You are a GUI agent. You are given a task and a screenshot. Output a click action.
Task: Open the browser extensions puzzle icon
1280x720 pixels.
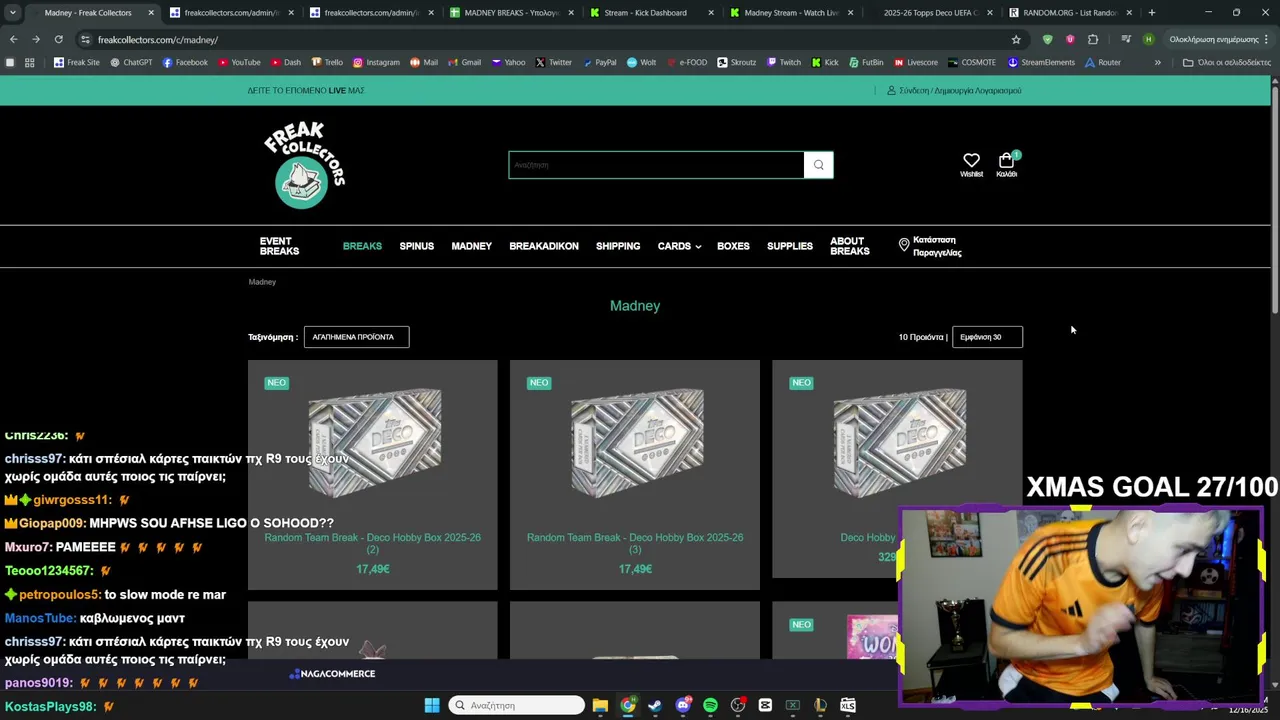tap(1092, 39)
